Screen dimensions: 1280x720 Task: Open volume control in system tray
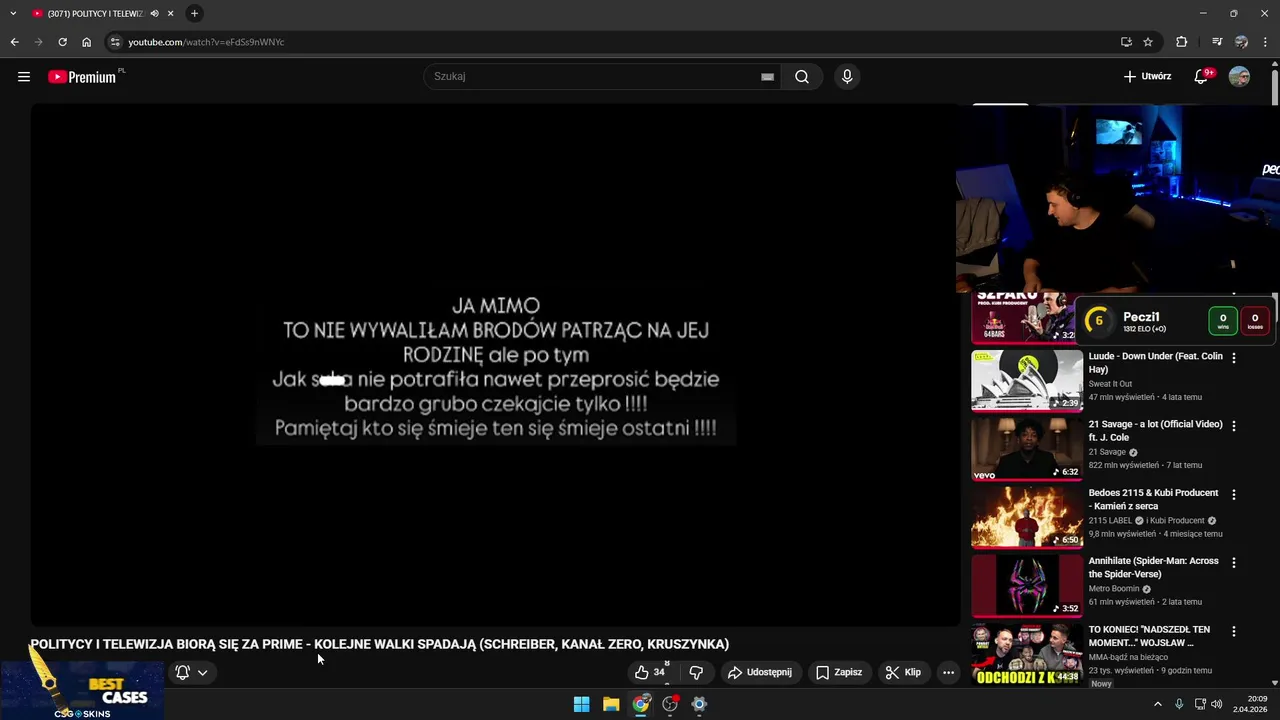click(1217, 704)
